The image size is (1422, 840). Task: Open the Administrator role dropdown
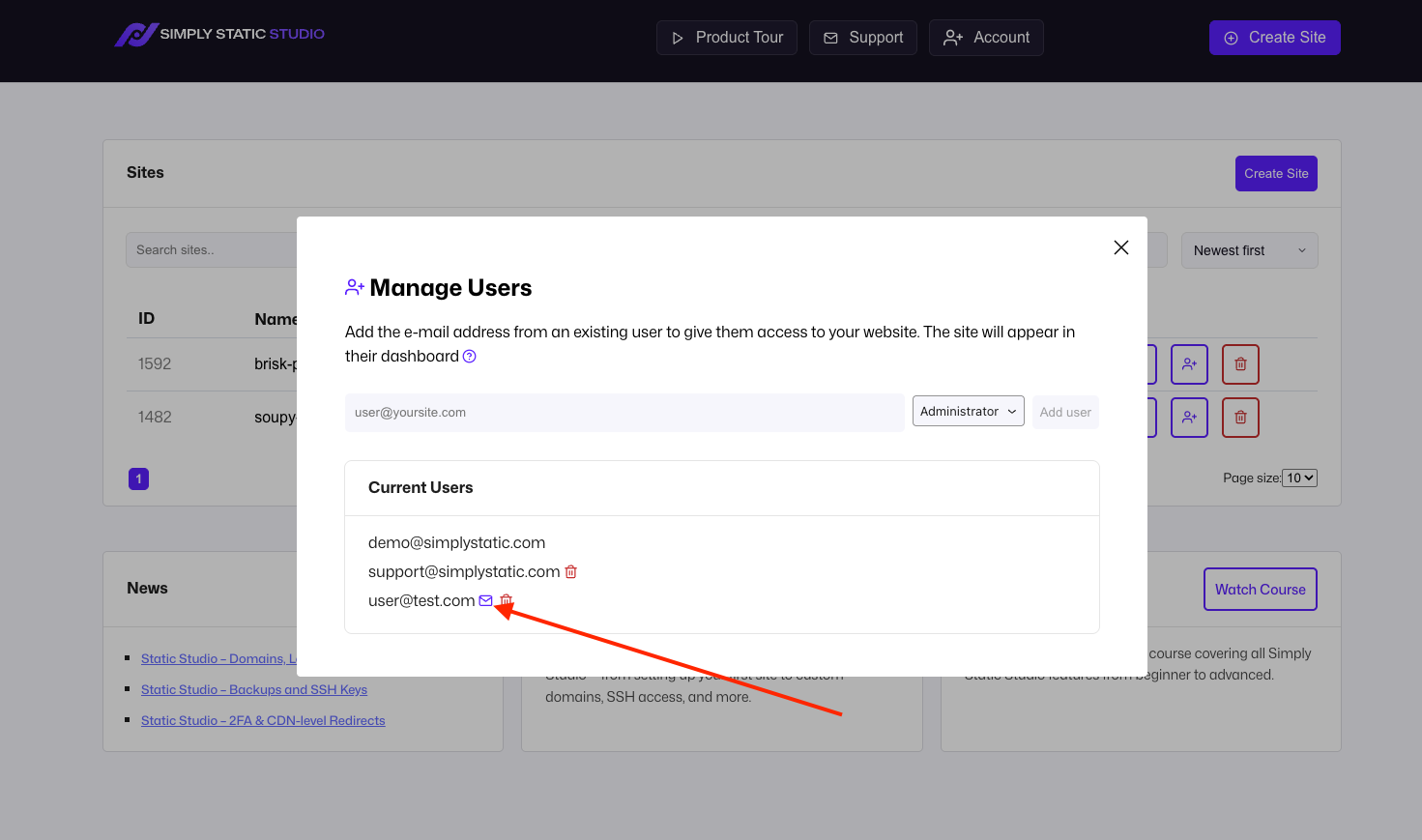coord(968,411)
